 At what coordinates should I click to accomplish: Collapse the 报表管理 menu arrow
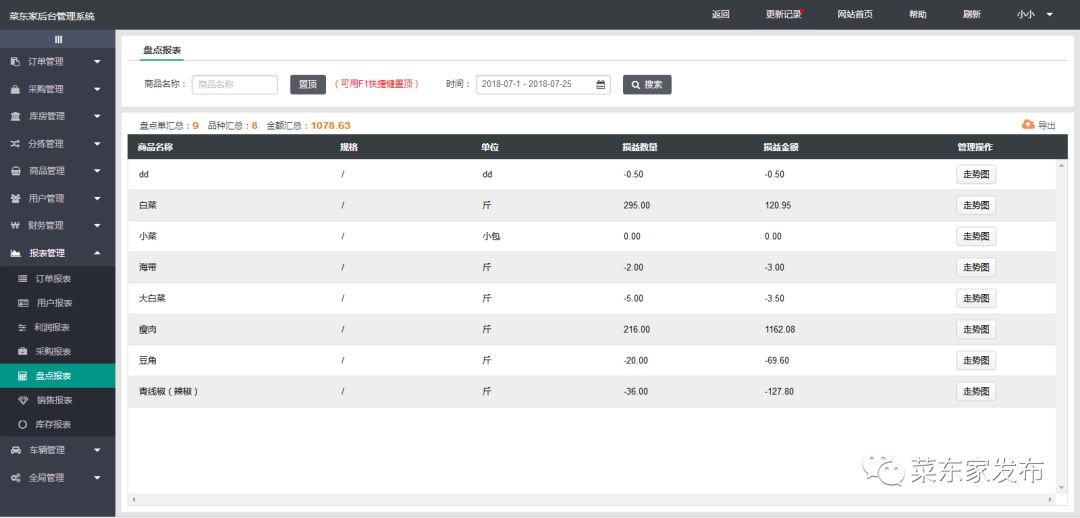pos(97,253)
